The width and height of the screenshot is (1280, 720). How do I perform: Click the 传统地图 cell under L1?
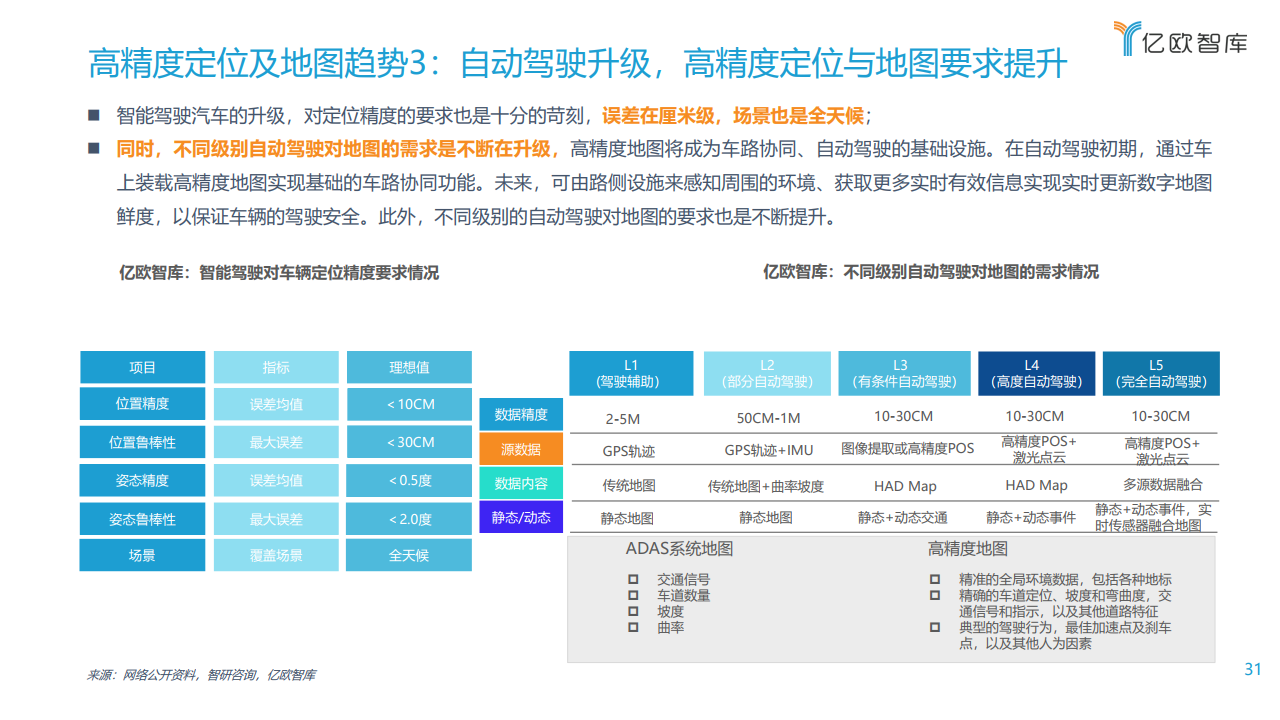click(x=628, y=486)
